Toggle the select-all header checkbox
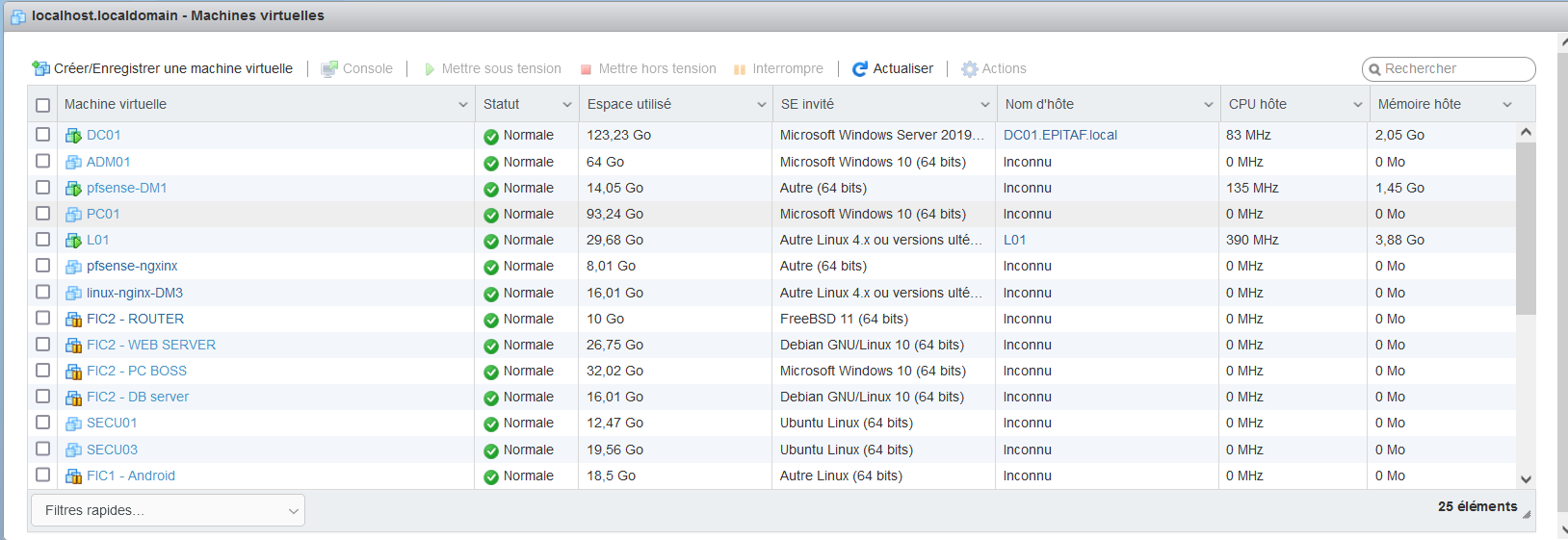This screenshot has width=1568, height=540. click(x=43, y=105)
